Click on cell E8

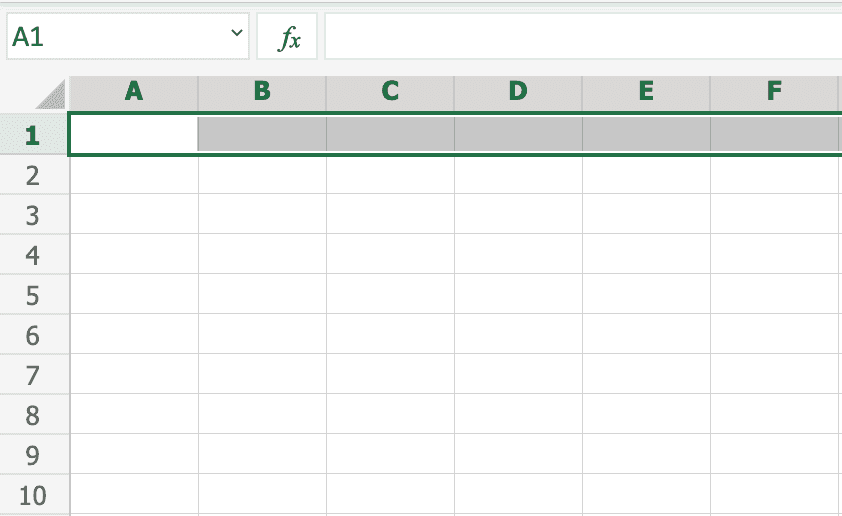point(646,415)
